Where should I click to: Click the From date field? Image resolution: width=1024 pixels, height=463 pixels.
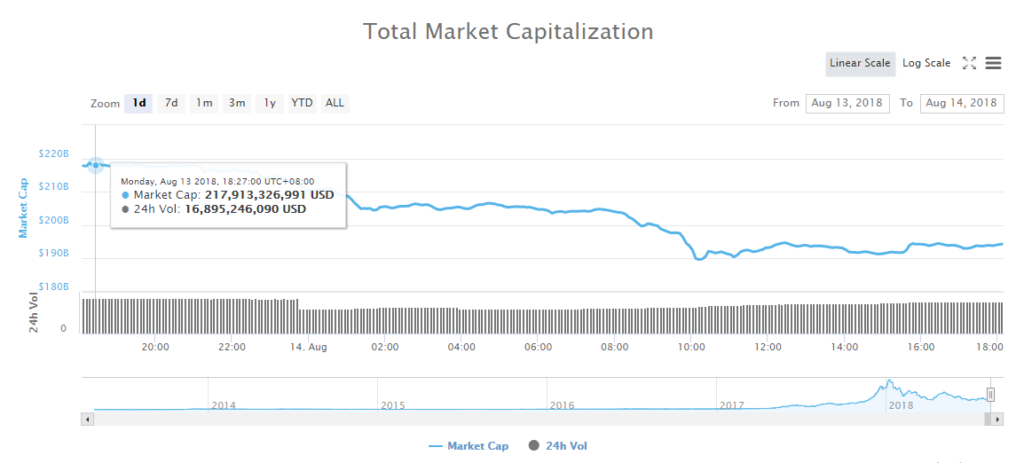pyautogui.click(x=847, y=103)
